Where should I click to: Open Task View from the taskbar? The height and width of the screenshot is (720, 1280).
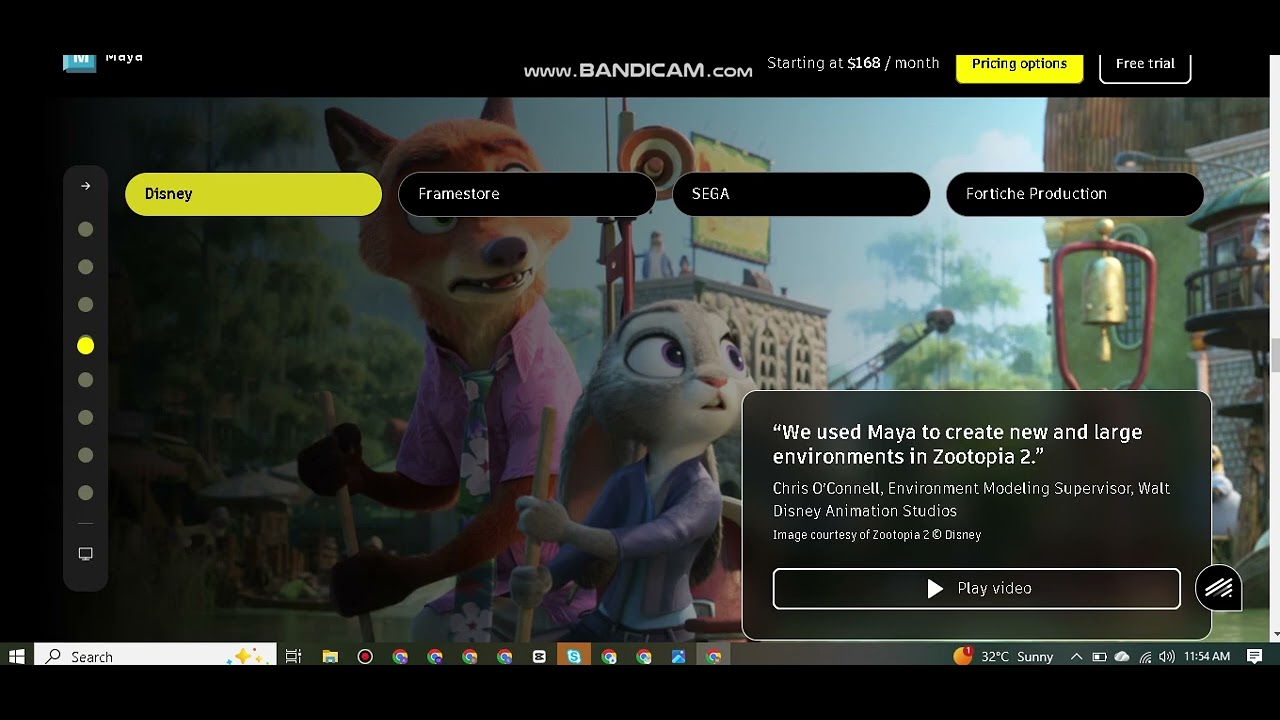tap(294, 656)
